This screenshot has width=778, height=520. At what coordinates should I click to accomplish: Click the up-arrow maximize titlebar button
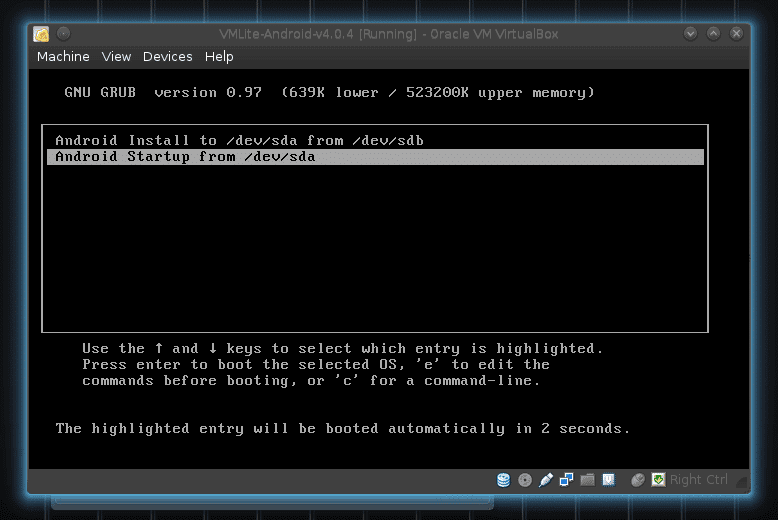pyautogui.click(x=713, y=34)
